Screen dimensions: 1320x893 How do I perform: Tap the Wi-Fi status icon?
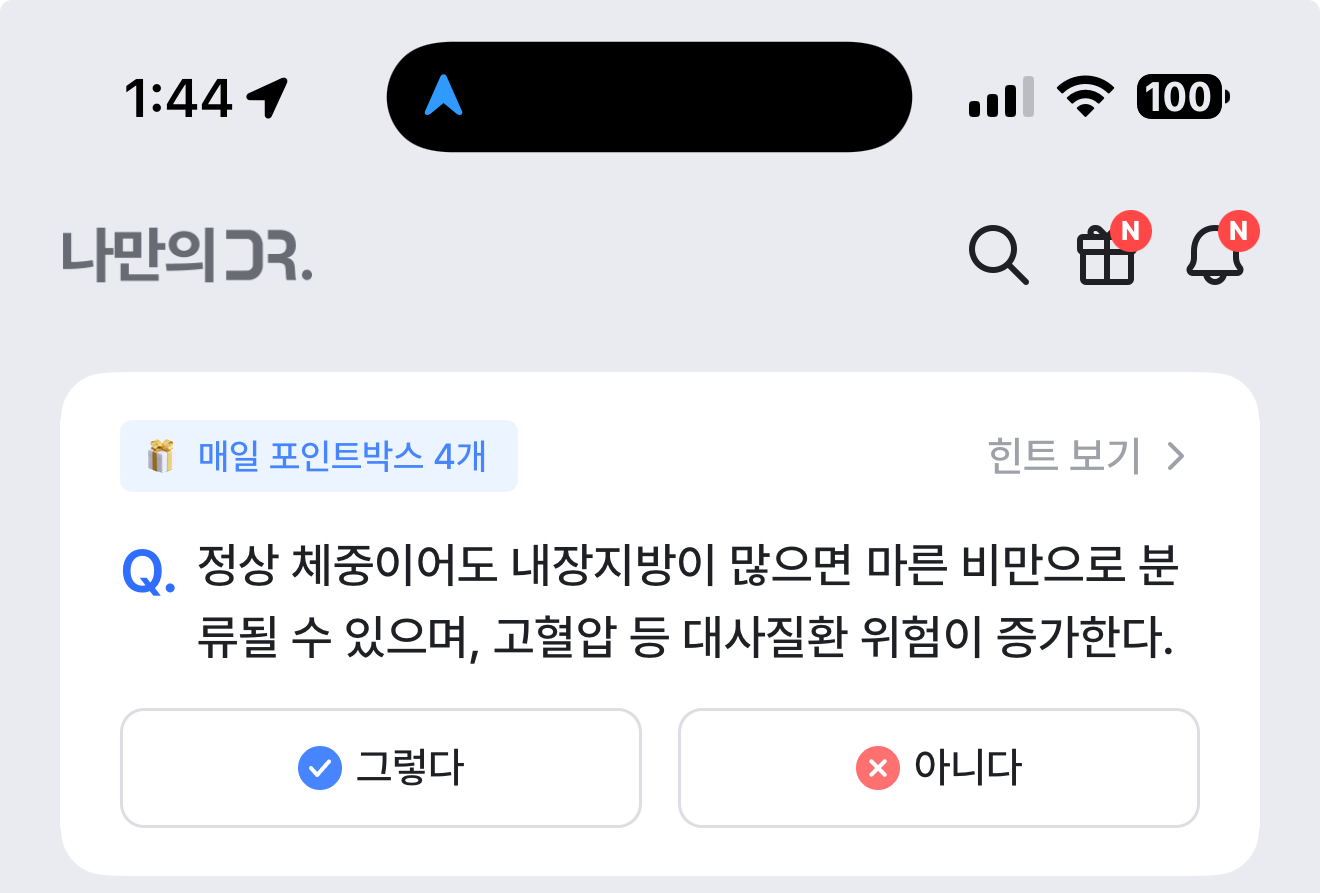click(1085, 98)
